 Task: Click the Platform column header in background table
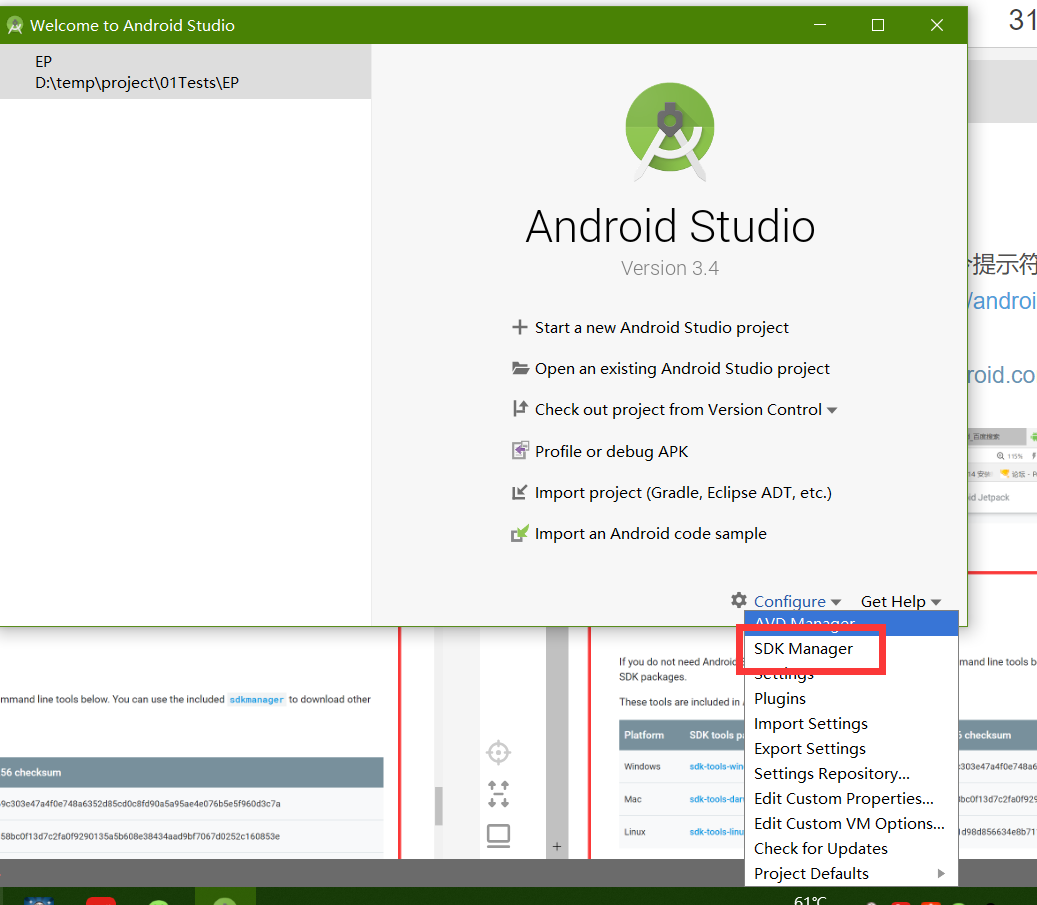point(644,735)
